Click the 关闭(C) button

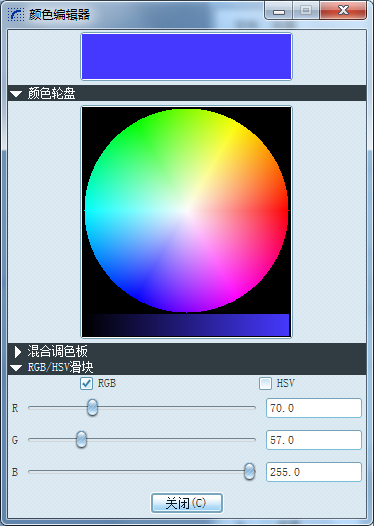coord(186,503)
